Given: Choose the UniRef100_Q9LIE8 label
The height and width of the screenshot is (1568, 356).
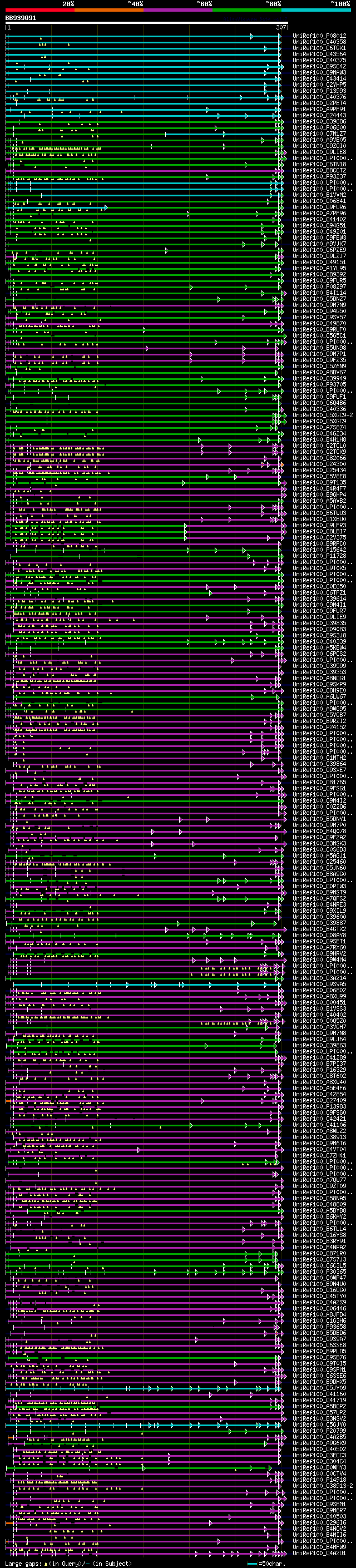Looking at the screenshot, I should tap(319, 152).
